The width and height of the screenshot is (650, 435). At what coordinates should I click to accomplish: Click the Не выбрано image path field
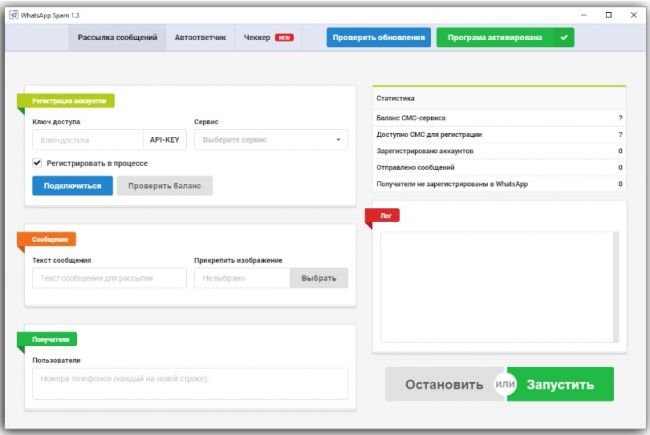pyautogui.click(x=242, y=278)
